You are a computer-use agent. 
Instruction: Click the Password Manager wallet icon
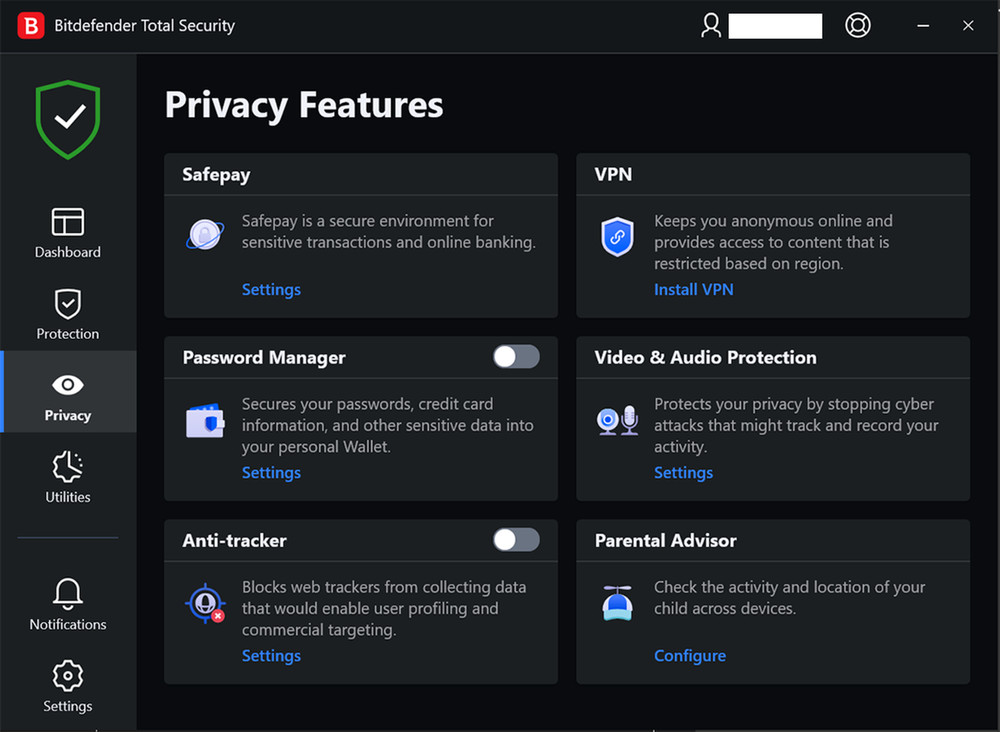pyautogui.click(x=205, y=421)
